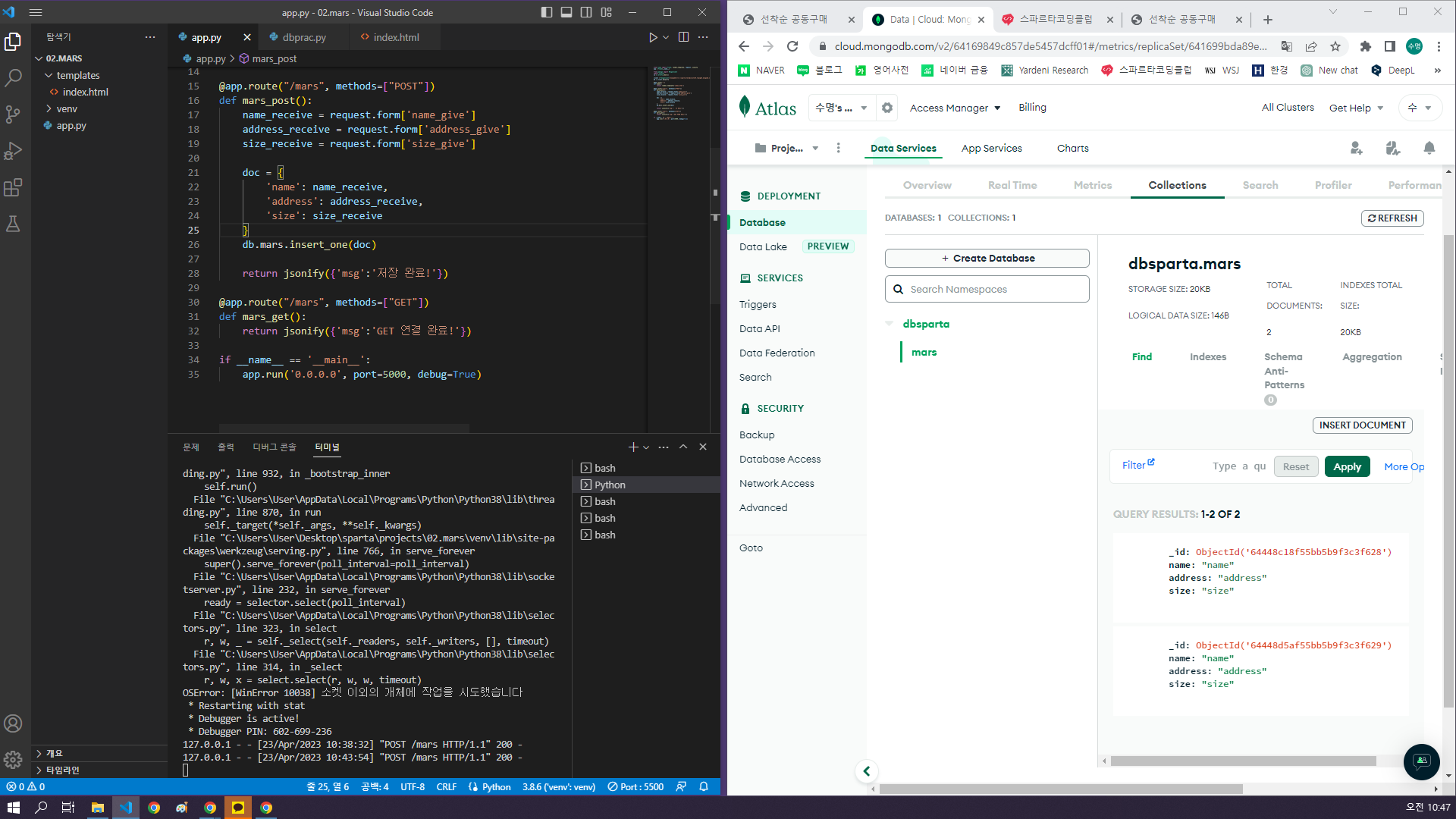Translate this page icon in address bar

pos(1287,46)
